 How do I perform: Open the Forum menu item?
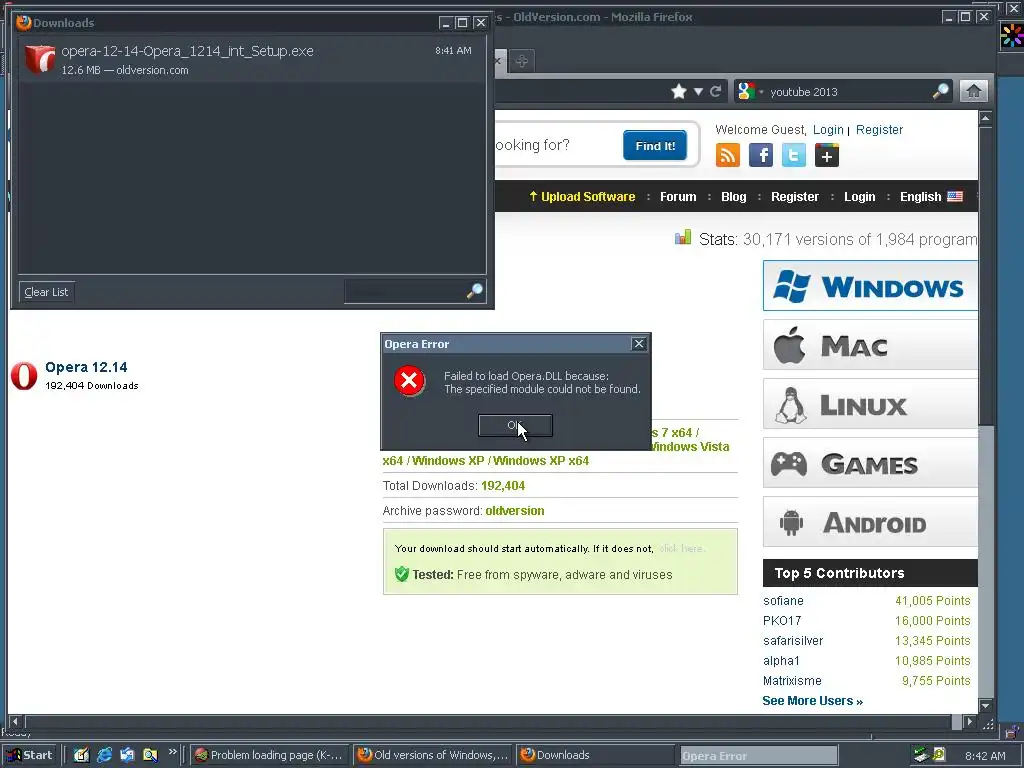point(678,197)
